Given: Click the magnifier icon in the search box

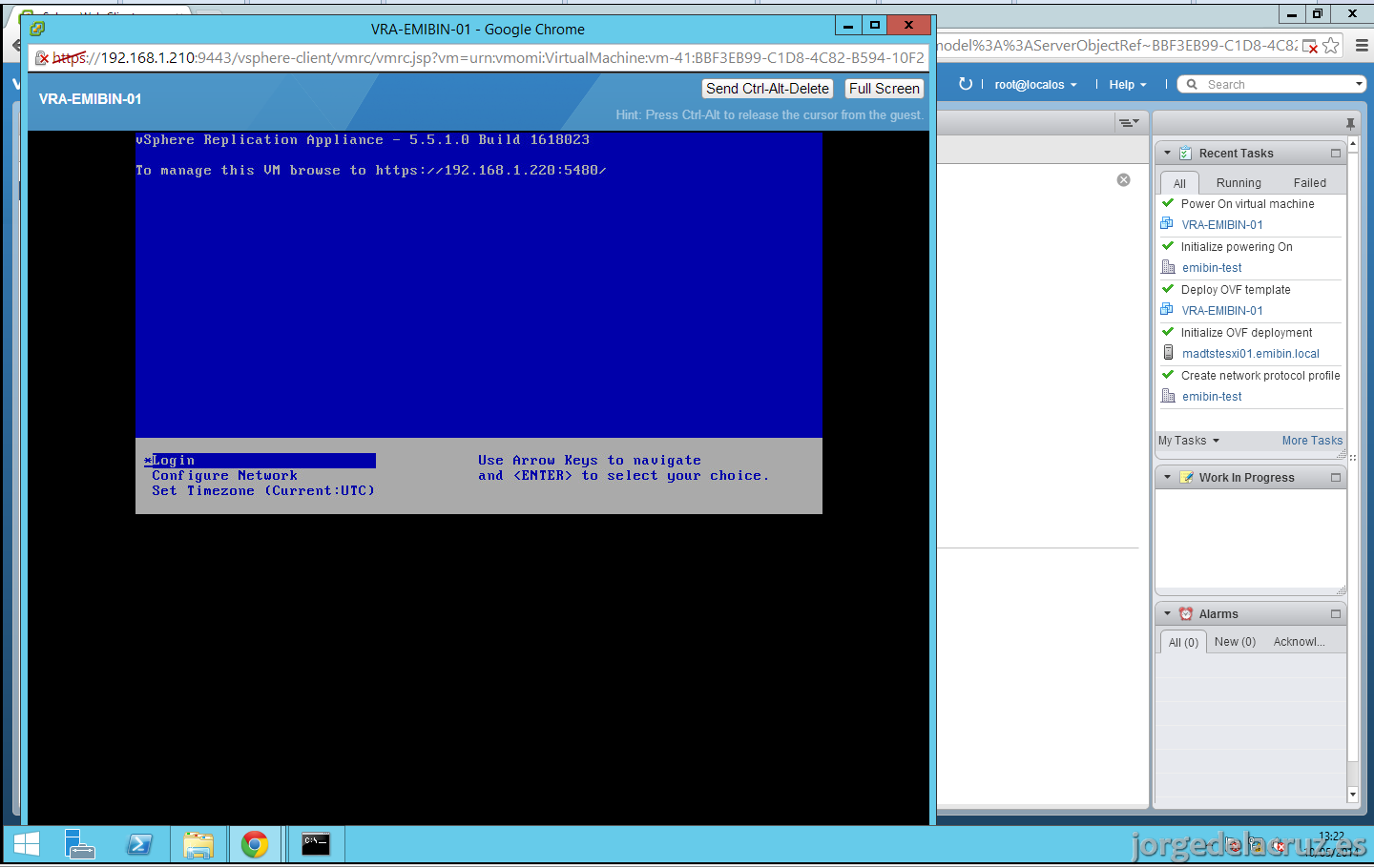Looking at the screenshot, I should click(1192, 84).
